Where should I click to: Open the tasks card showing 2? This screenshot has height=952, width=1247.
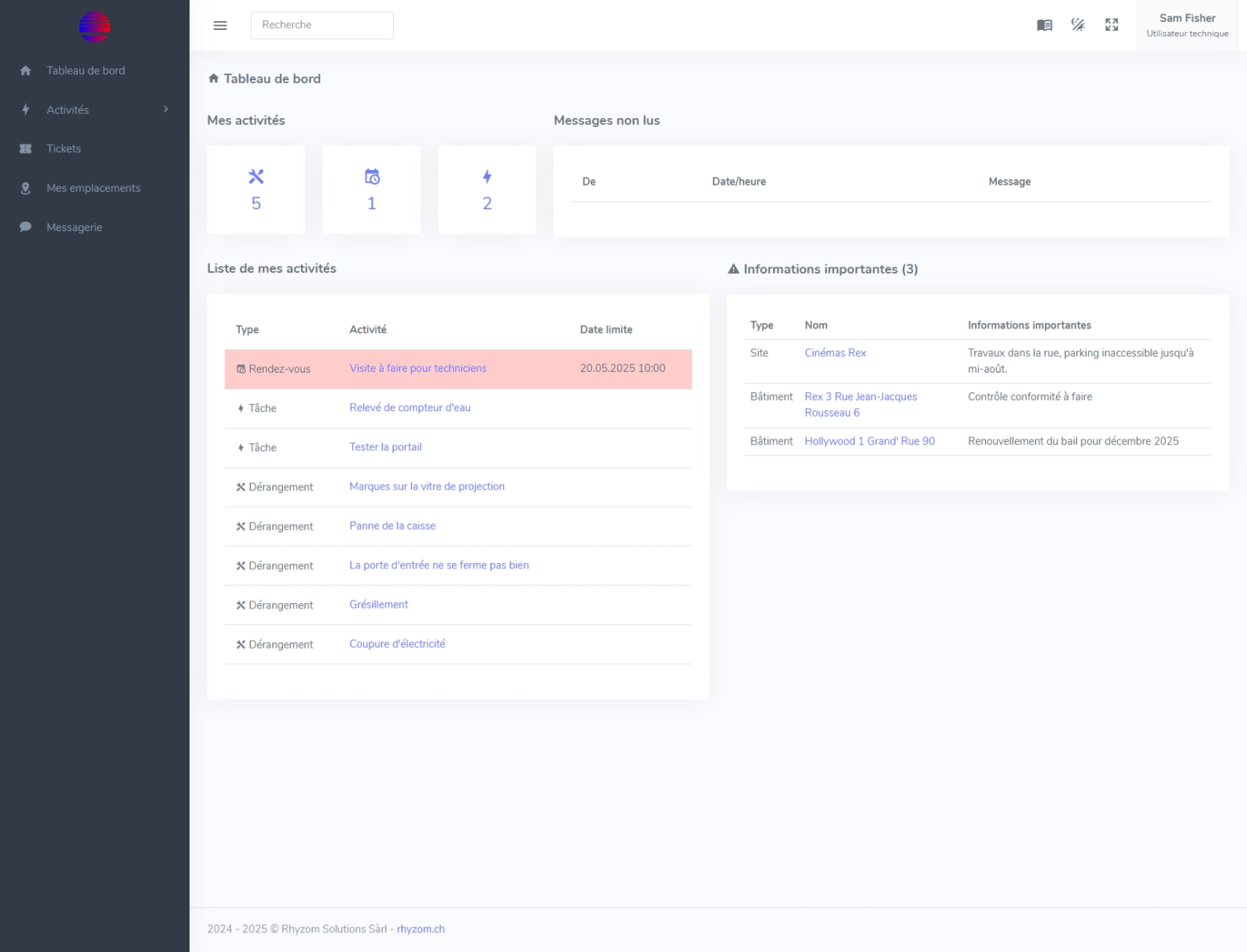[487, 189]
